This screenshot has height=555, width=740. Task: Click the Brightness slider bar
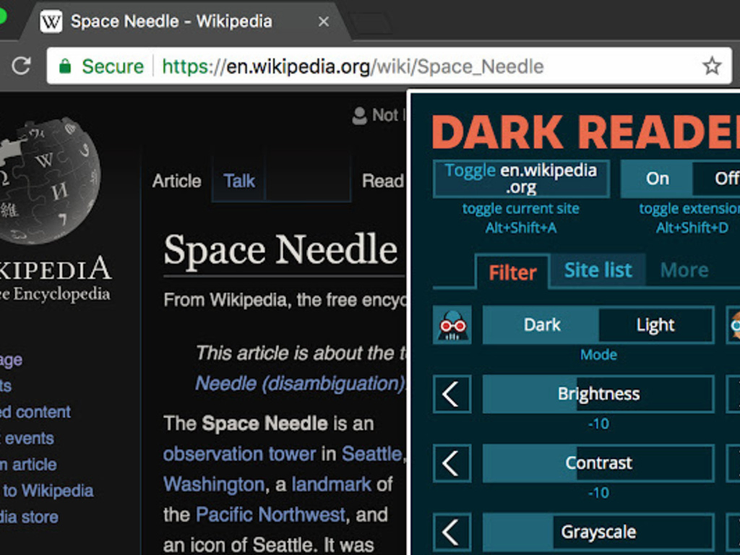click(598, 394)
